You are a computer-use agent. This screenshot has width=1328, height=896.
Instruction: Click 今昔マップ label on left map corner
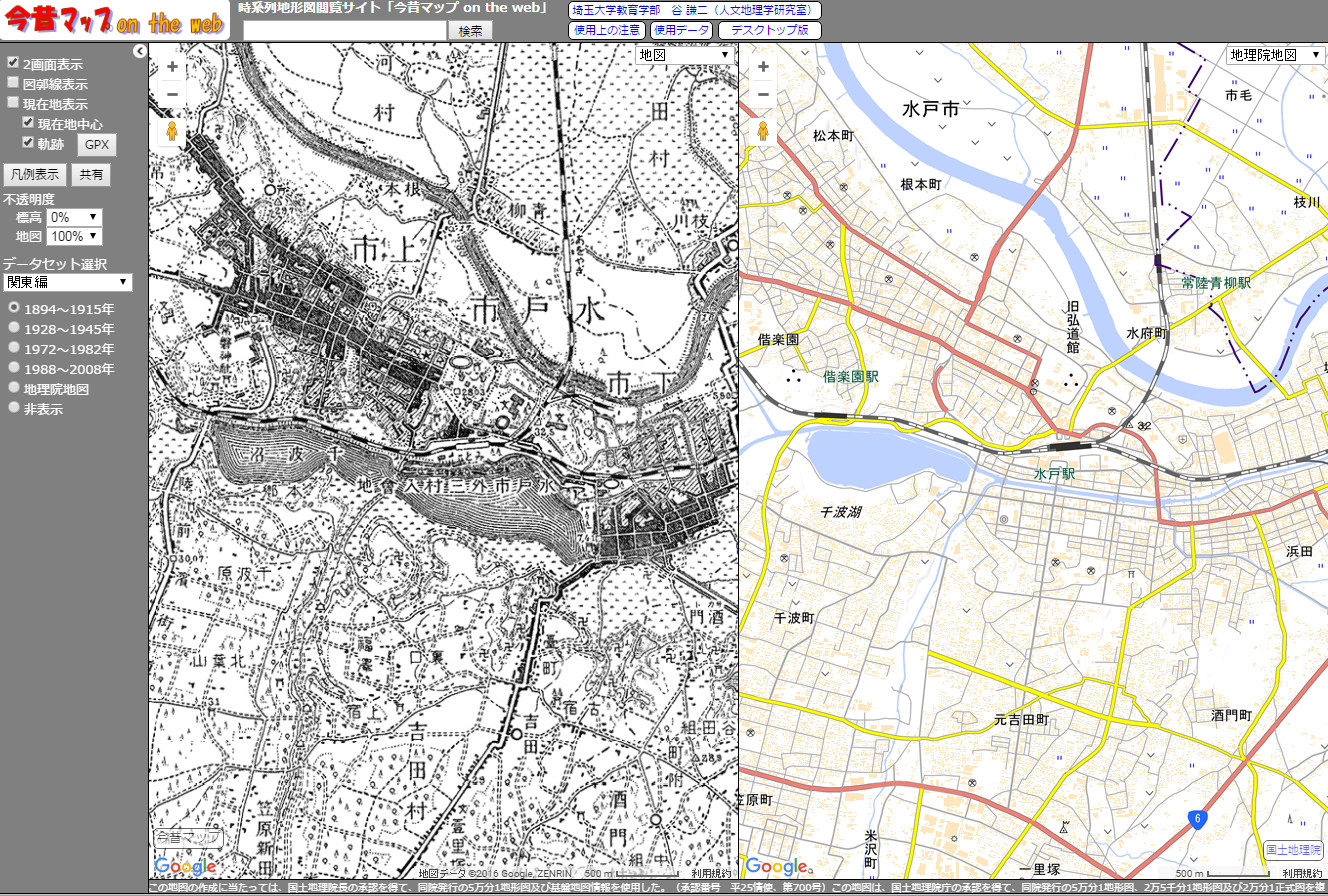[x=187, y=837]
